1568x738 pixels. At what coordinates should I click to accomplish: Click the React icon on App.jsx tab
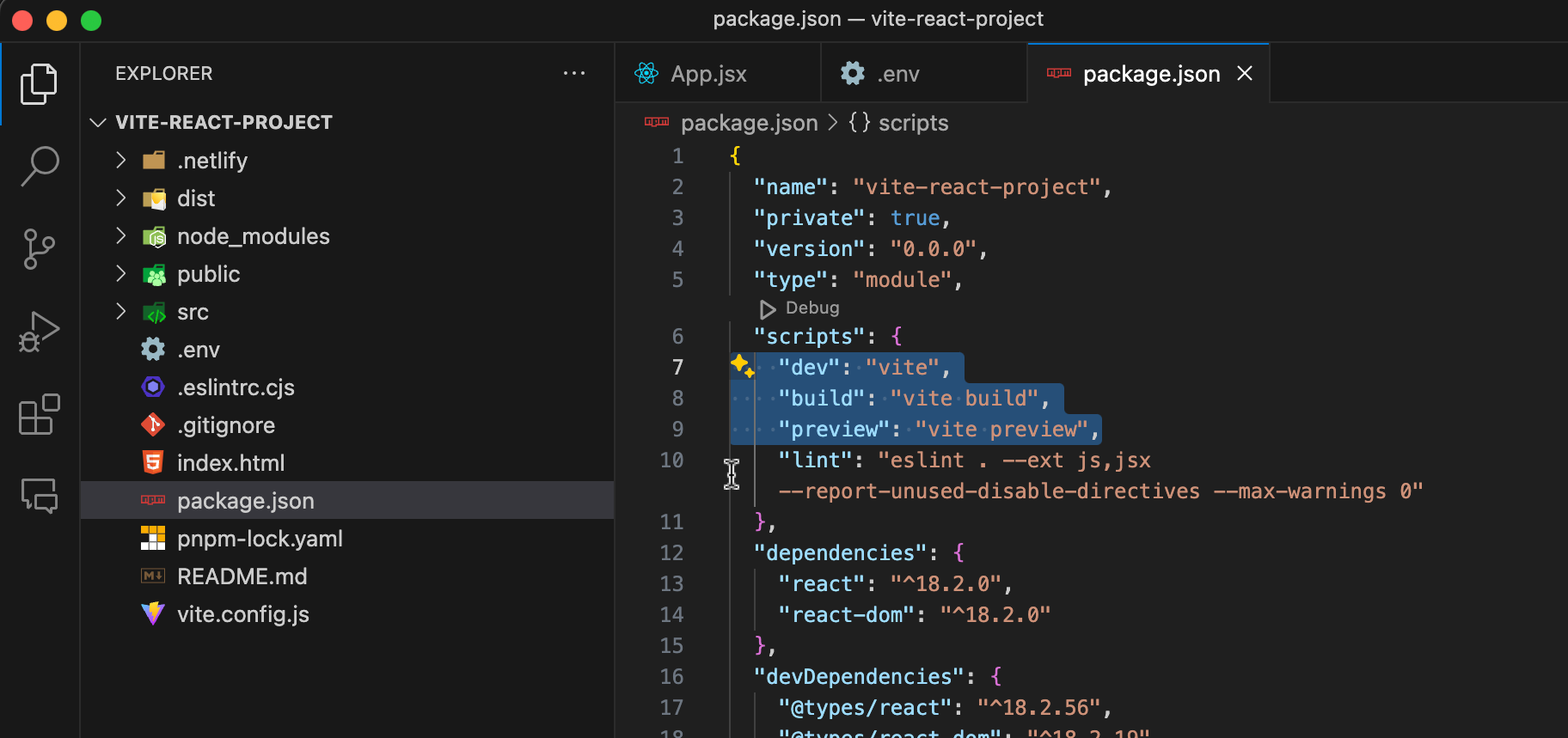coord(646,73)
